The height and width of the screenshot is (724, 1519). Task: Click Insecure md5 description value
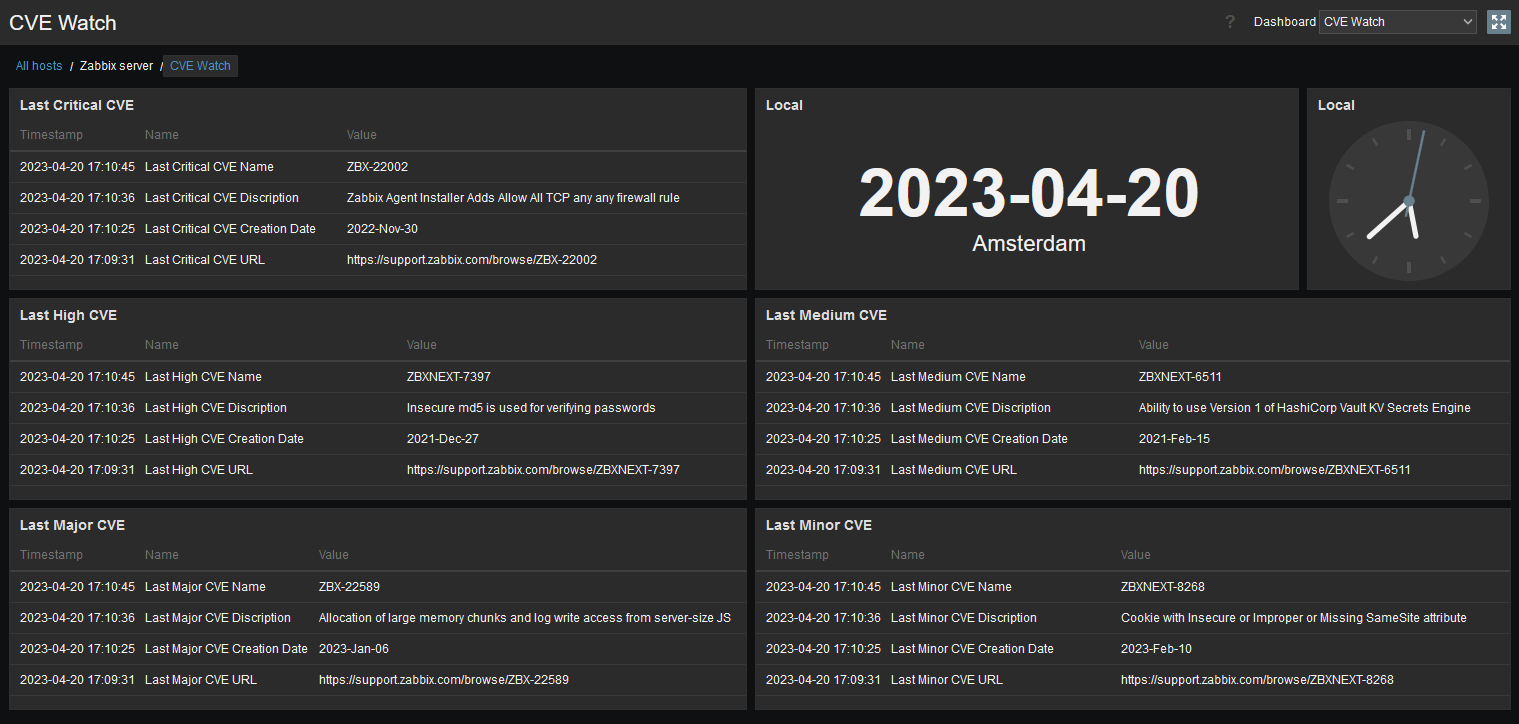click(x=531, y=408)
